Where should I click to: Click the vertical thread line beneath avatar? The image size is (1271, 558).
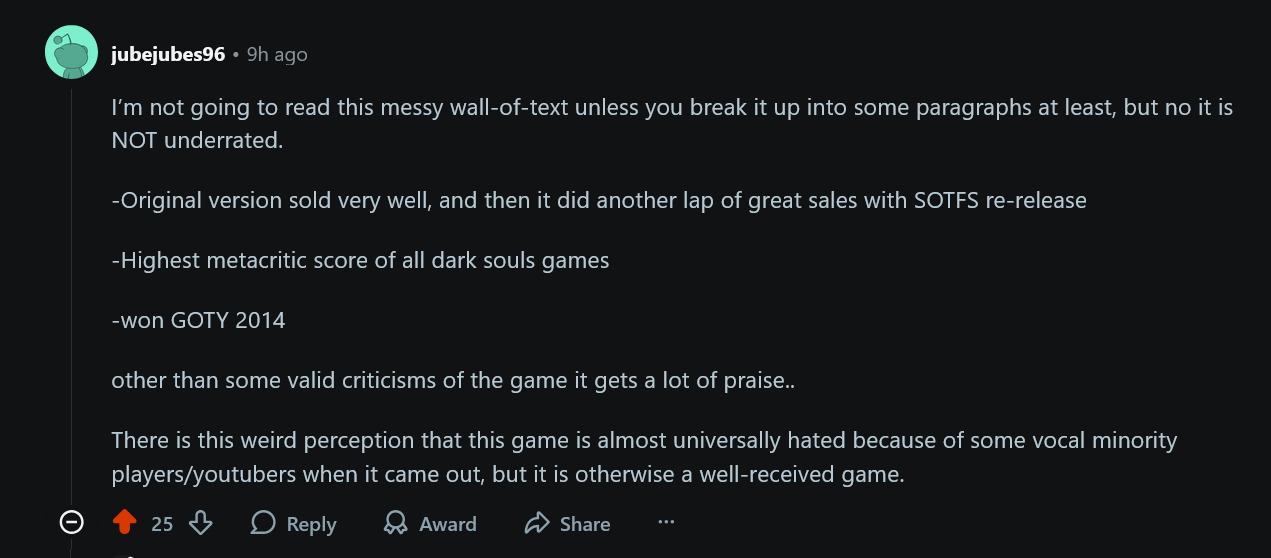pos(71,300)
